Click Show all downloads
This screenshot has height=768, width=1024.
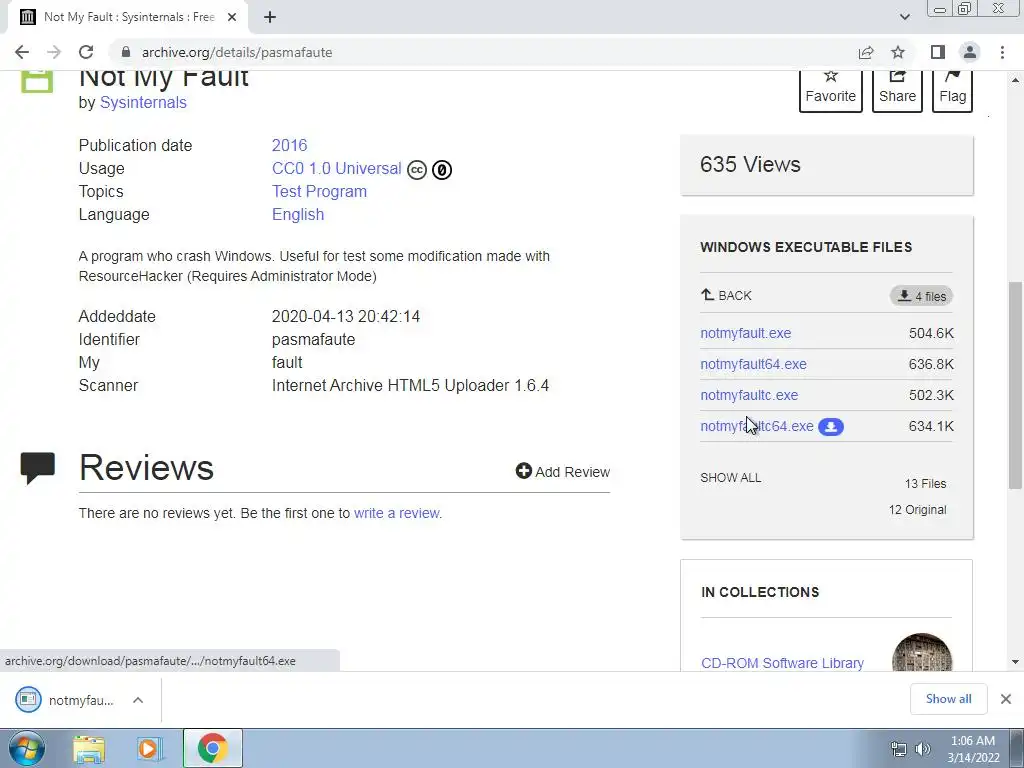[948, 699]
